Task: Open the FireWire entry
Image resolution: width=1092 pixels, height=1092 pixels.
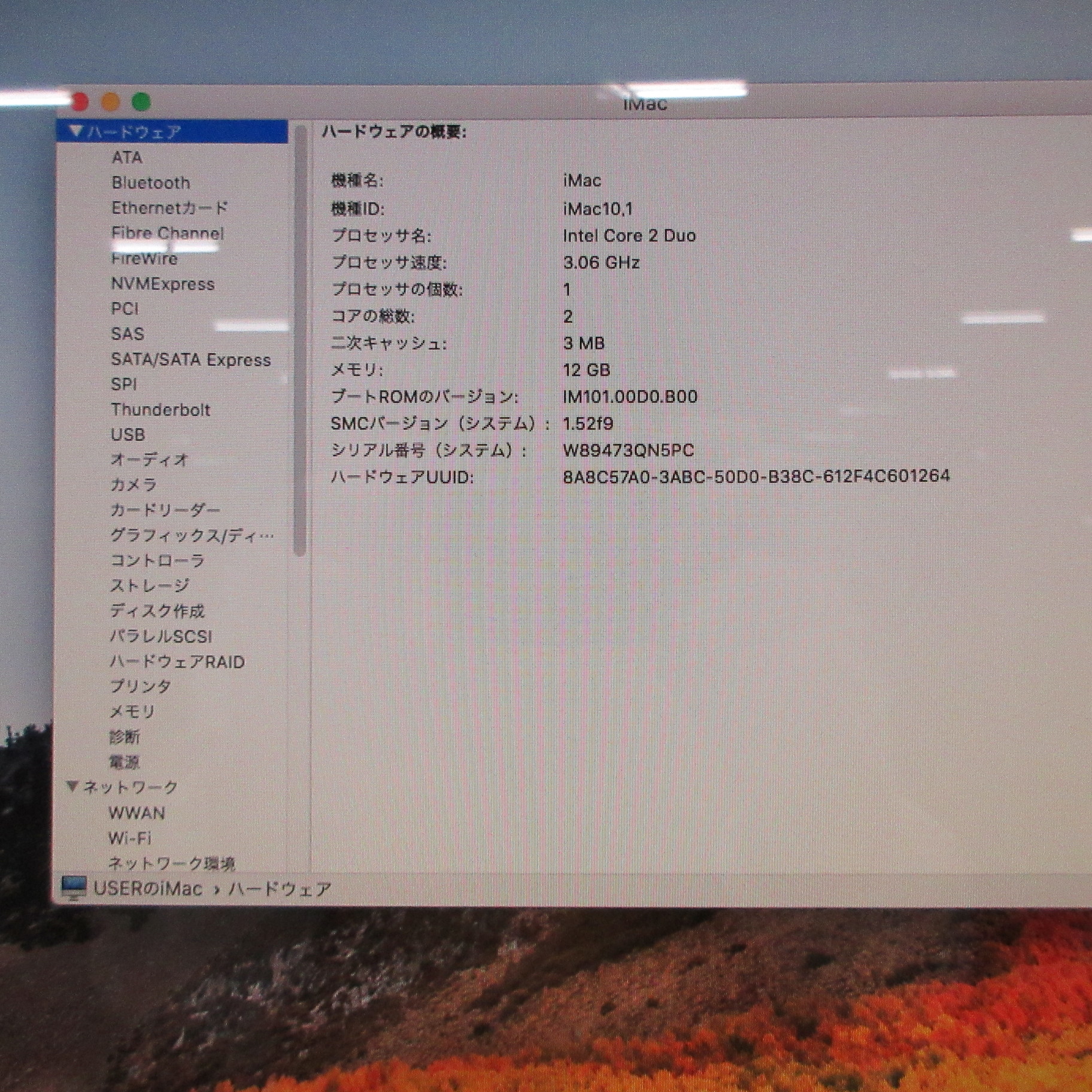Action: point(144,259)
